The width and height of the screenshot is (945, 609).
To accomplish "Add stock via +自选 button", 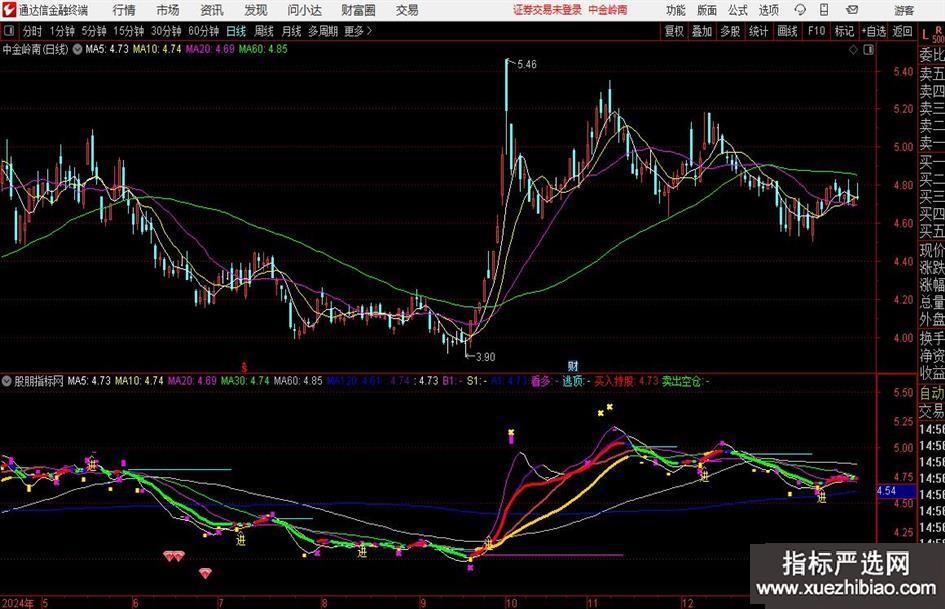I will [x=873, y=31].
